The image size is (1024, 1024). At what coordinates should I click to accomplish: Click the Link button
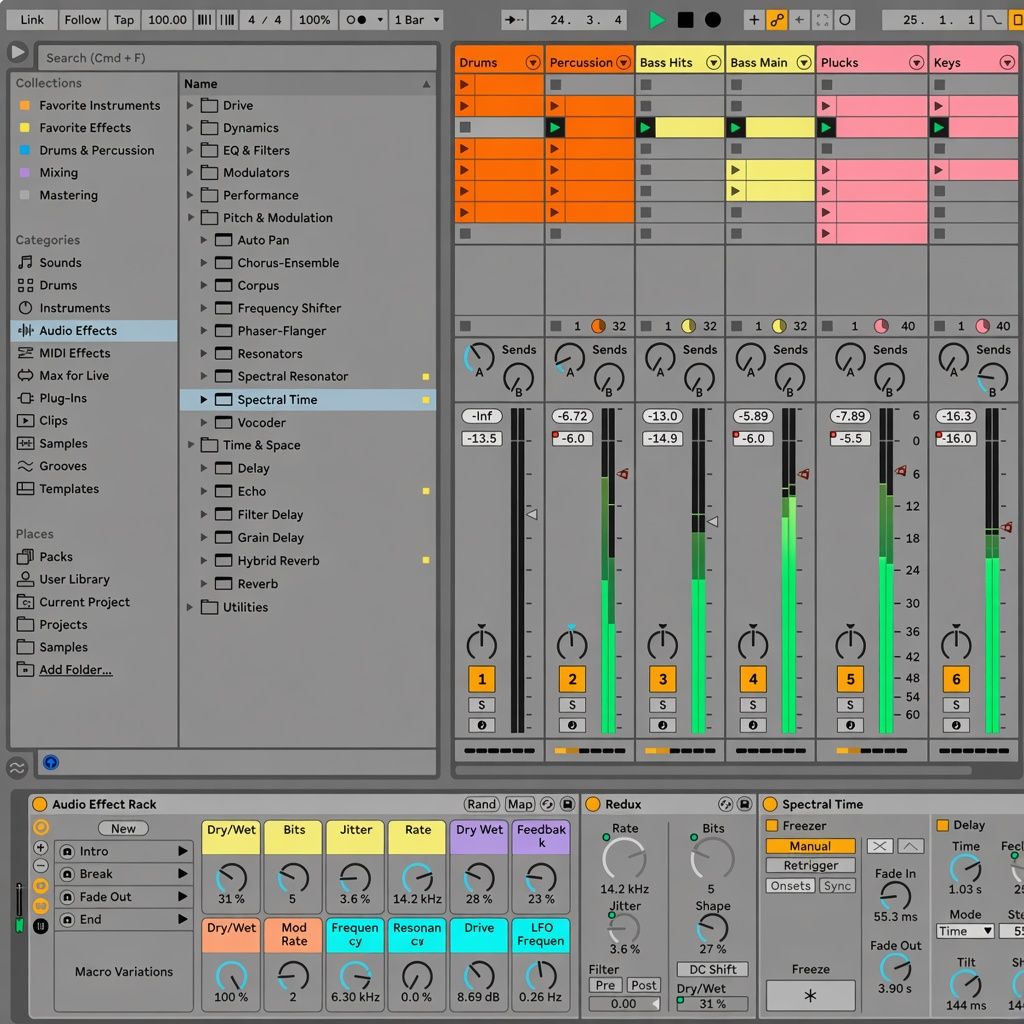[x=31, y=20]
